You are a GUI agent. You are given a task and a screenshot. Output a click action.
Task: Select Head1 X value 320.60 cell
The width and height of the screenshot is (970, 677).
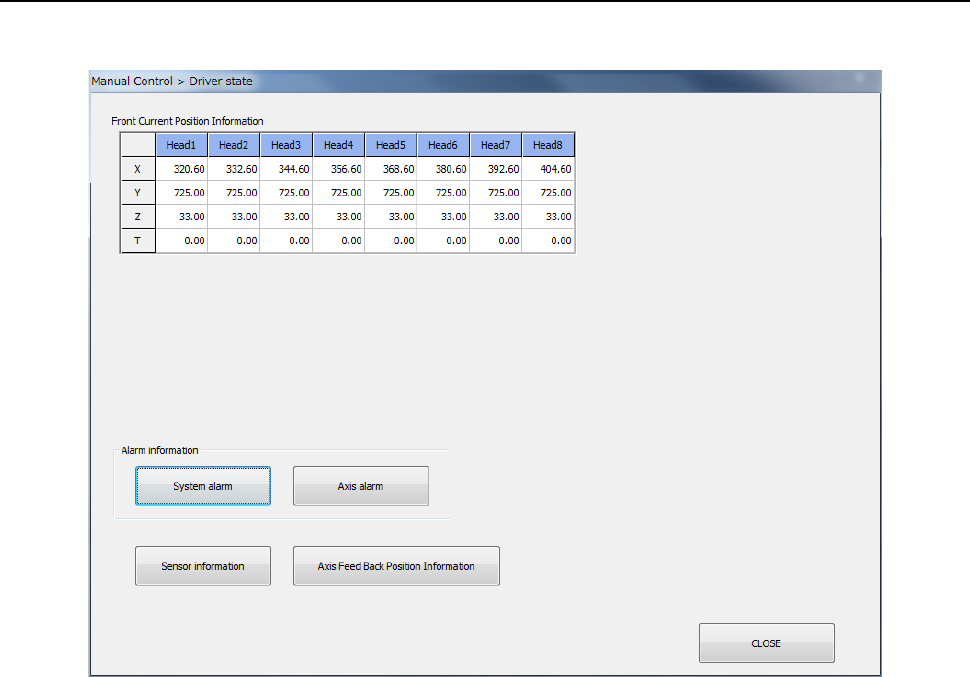[181, 170]
